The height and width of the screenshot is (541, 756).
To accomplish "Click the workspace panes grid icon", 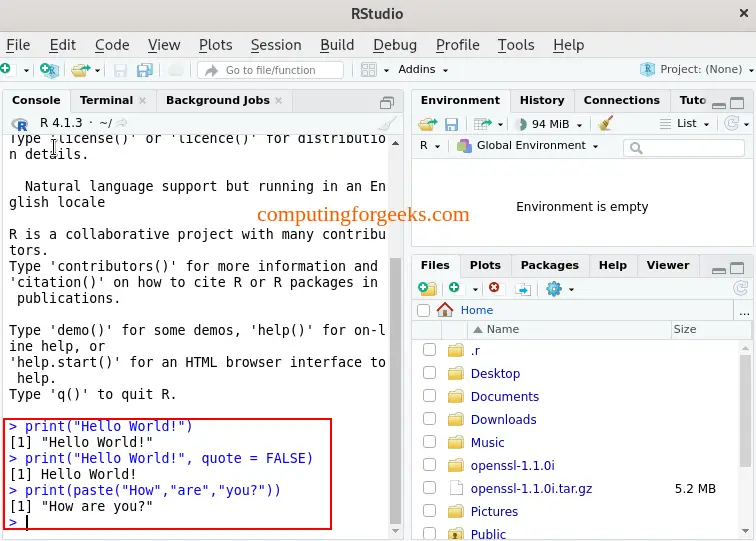I will coord(369,70).
